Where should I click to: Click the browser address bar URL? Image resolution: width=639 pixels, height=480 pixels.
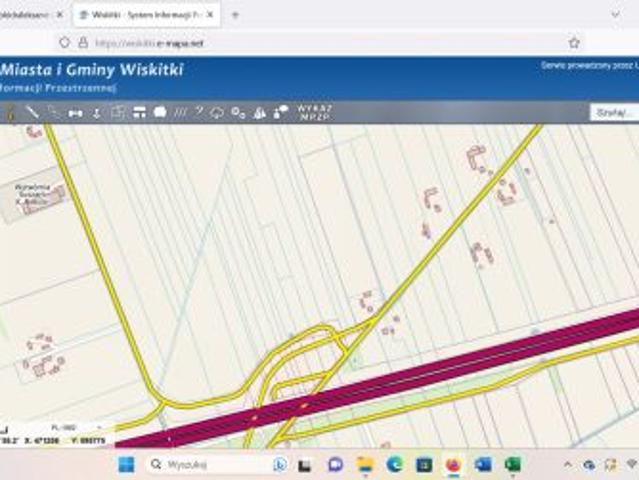click(x=149, y=43)
